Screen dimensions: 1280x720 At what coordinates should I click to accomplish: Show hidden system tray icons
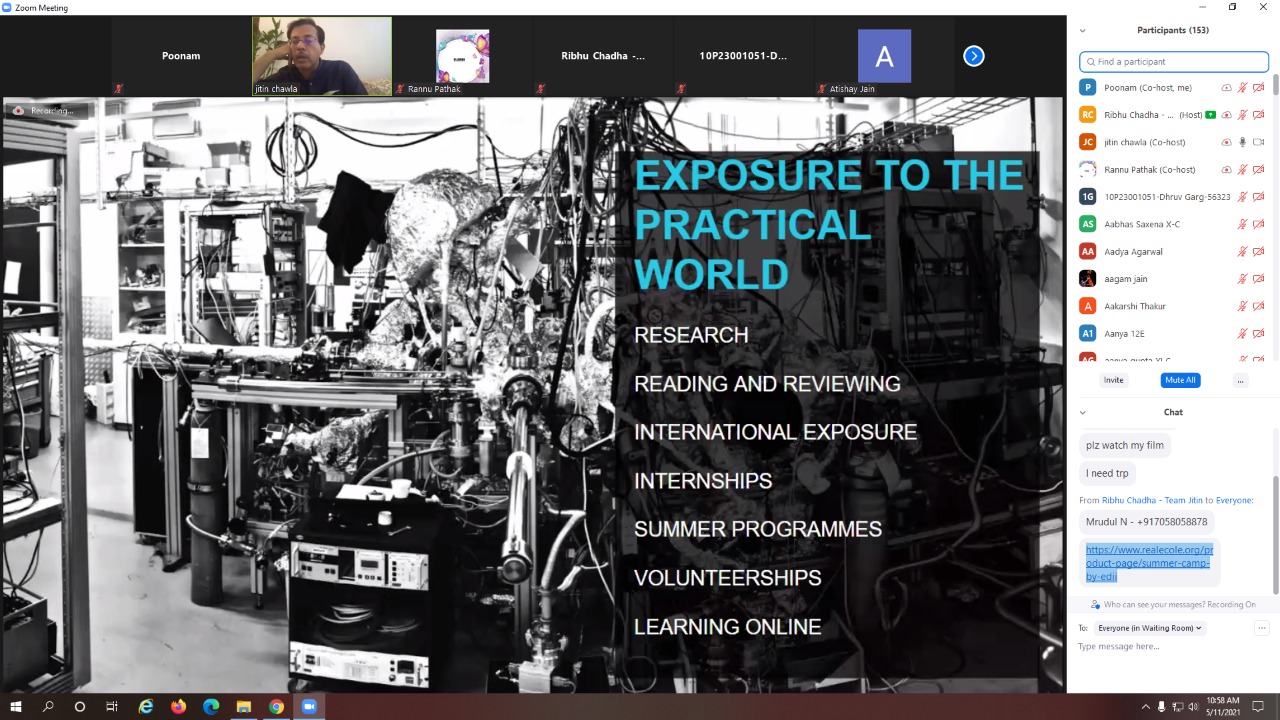coord(1146,706)
